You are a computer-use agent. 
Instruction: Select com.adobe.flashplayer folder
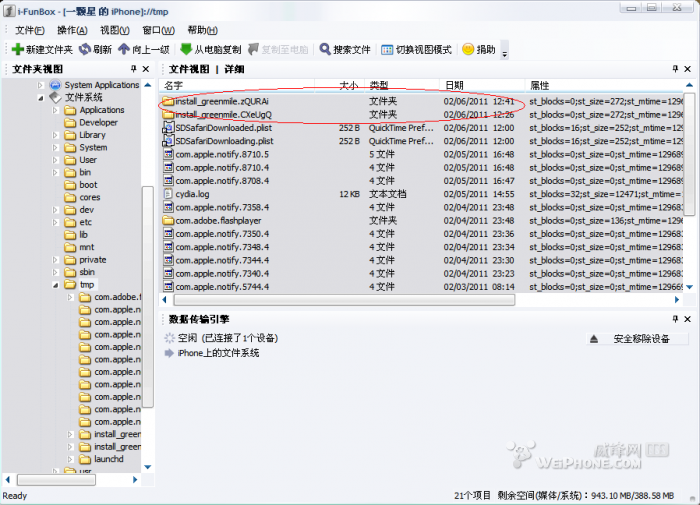420,221
